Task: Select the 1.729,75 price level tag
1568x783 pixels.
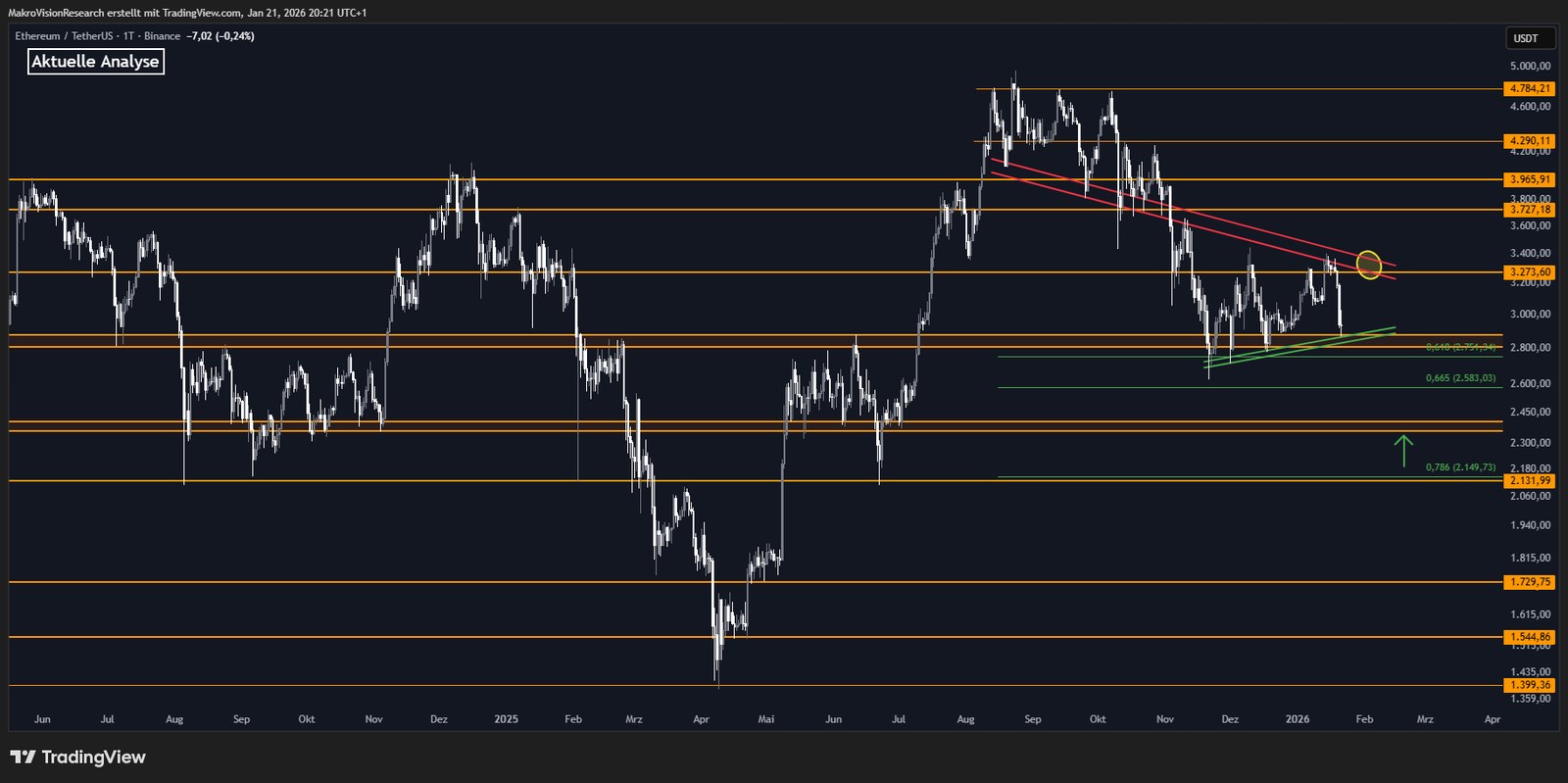Action: coord(1530,582)
